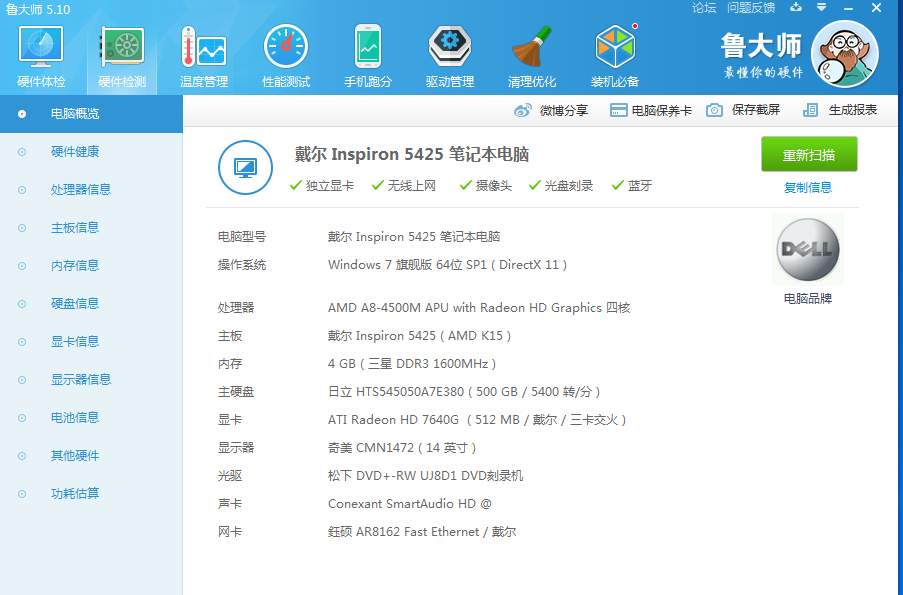Click the 鲁大师 mascot avatar
The image size is (903, 595).
[x=844, y=54]
